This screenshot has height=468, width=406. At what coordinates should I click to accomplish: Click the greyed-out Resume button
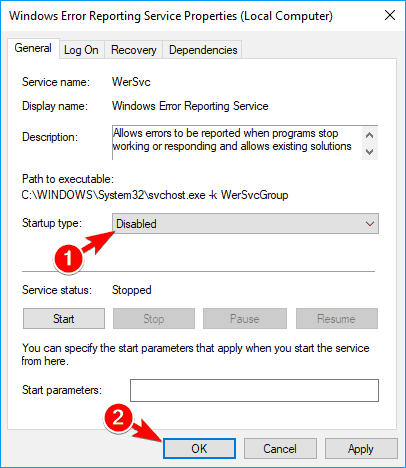337,319
